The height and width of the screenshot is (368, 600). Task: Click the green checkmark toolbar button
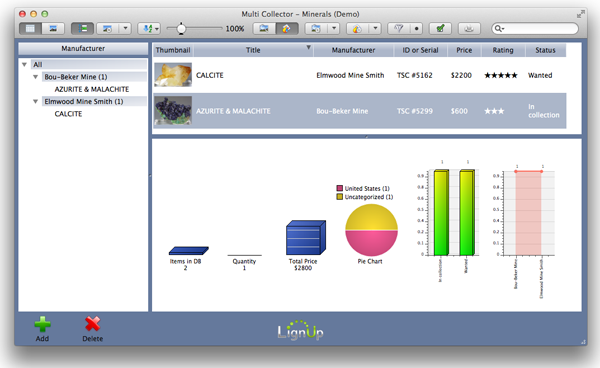pyautogui.click(x=440, y=28)
